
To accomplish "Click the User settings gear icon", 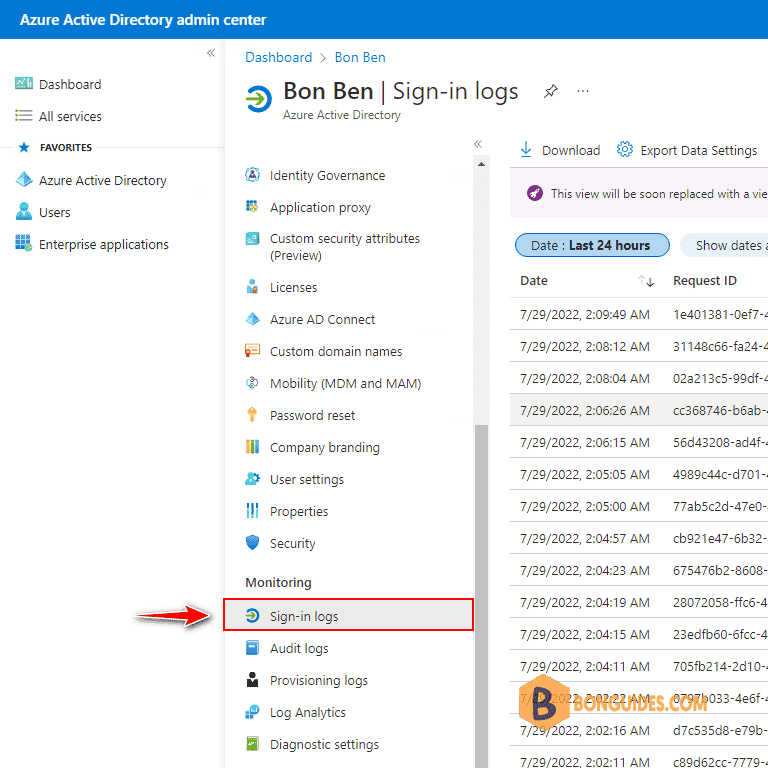I will [252, 479].
